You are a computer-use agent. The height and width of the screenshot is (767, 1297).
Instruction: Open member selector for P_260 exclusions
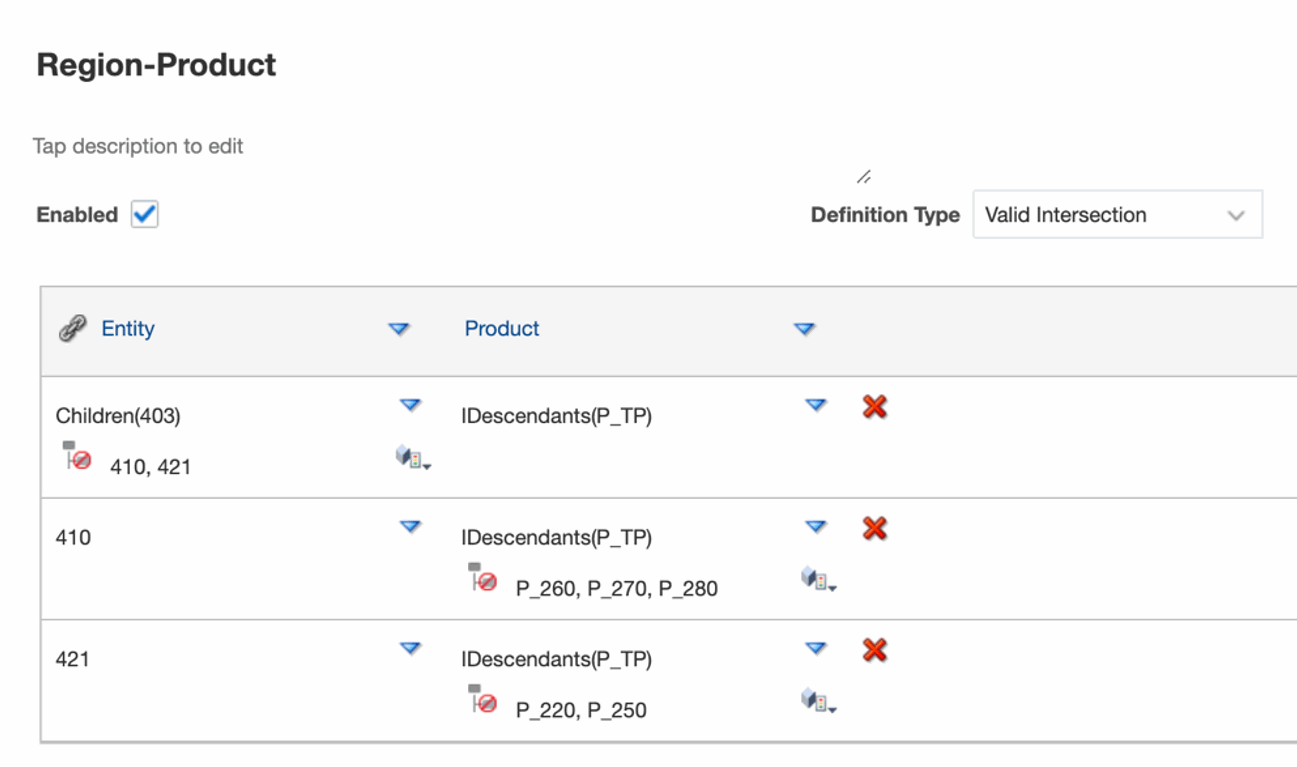pyautogui.click(x=818, y=580)
